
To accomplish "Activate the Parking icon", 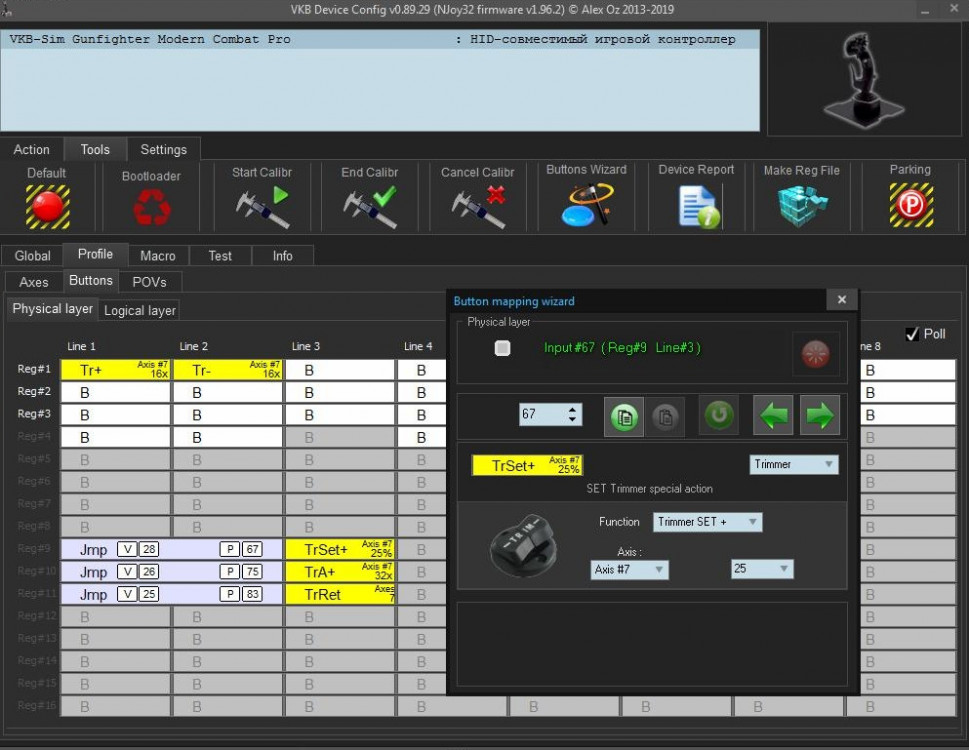I will pyautogui.click(x=910, y=205).
